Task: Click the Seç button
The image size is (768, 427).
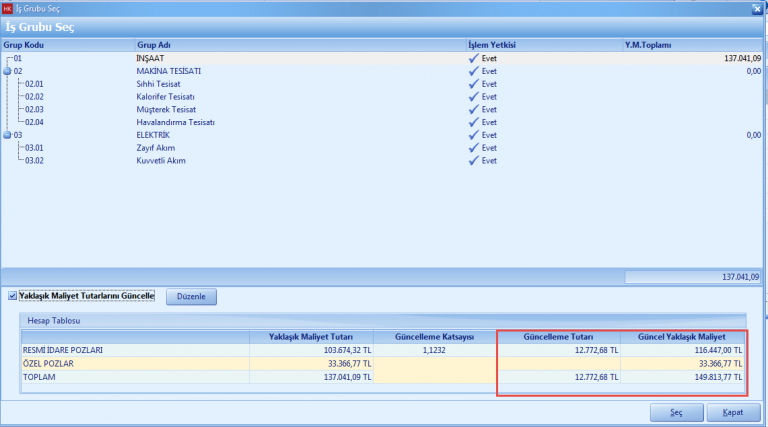Action: point(673,412)
